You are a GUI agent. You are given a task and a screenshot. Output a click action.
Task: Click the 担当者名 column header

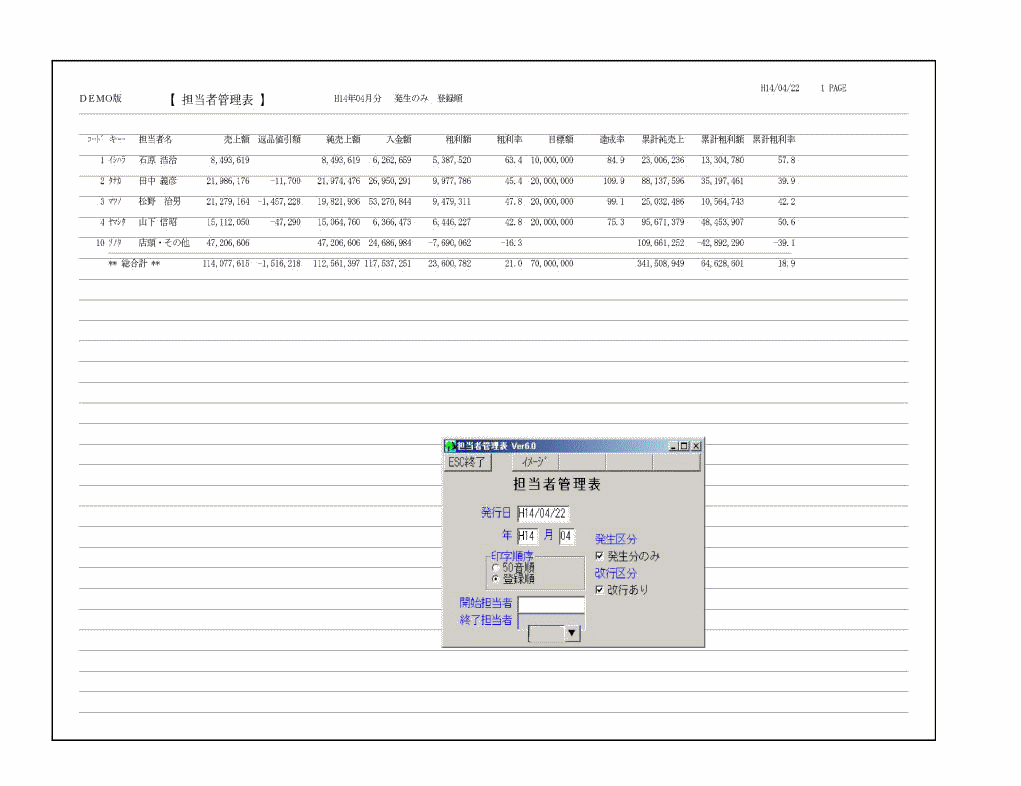point(156,139)
